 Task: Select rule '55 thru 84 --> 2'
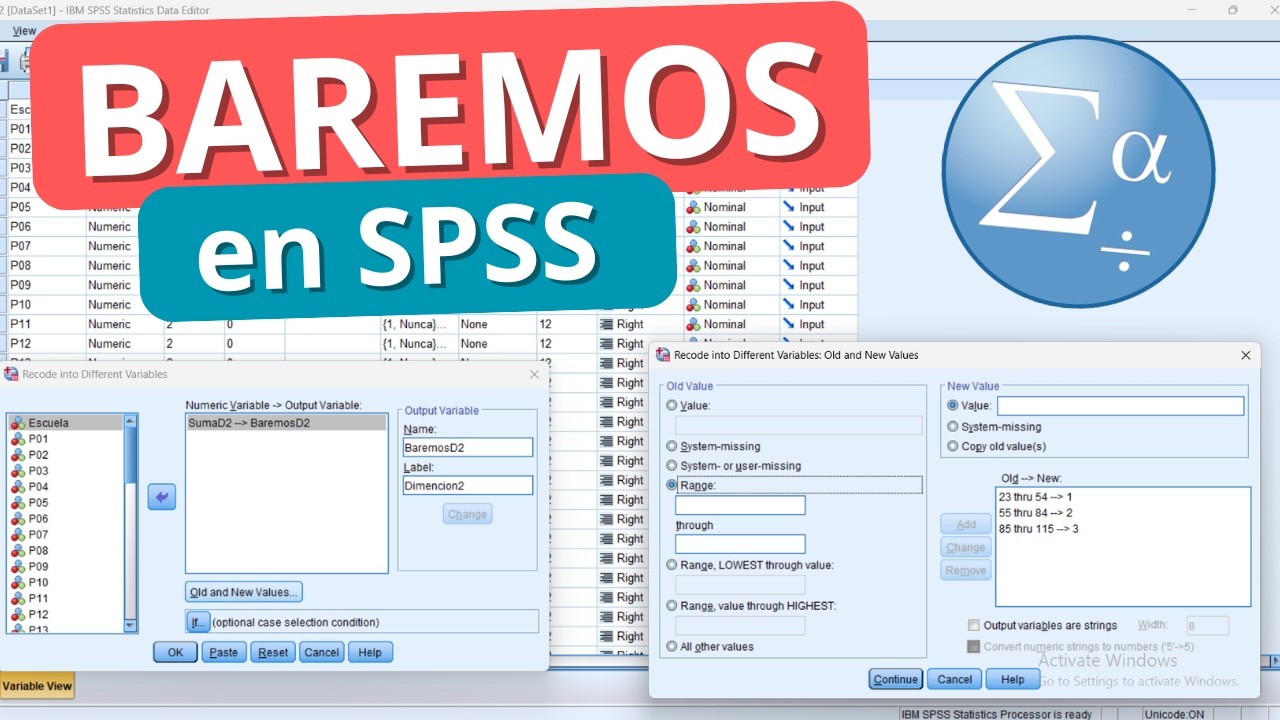[x=1035, y=512]
